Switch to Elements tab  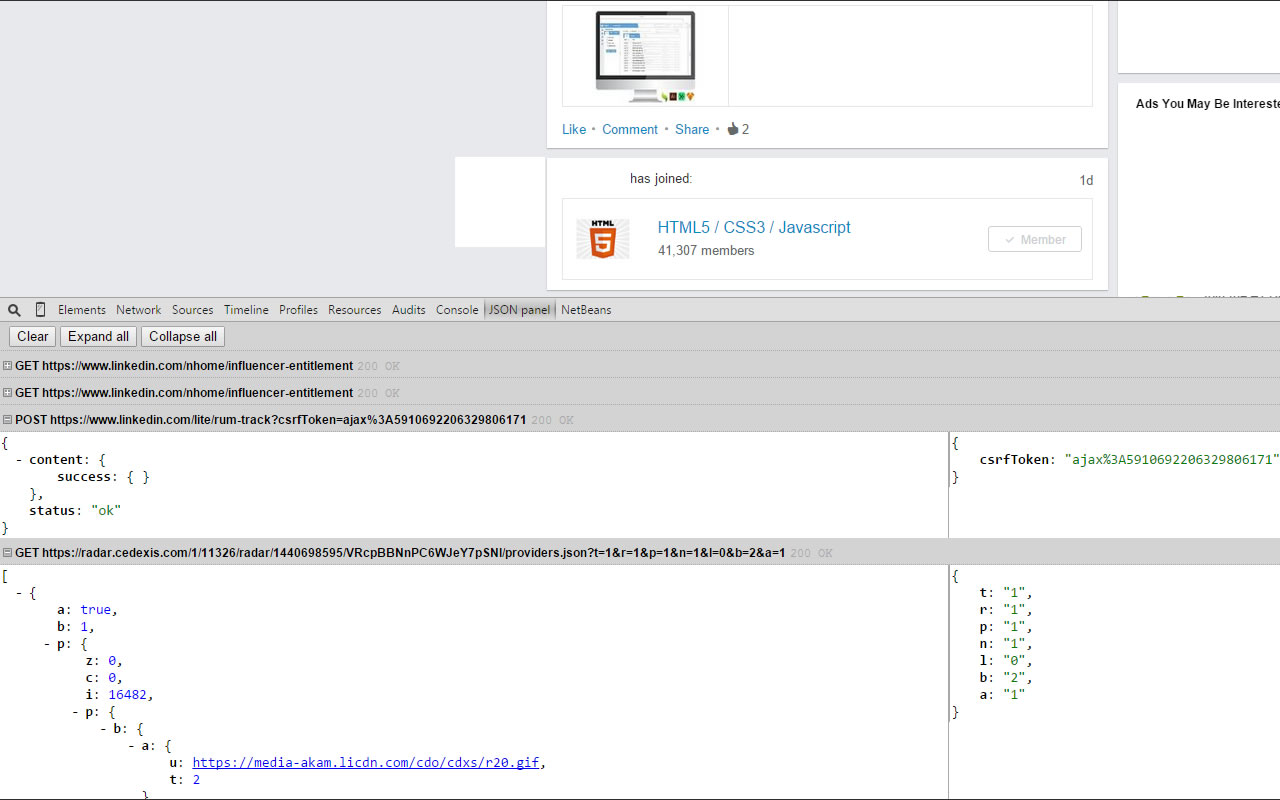click(82, 310)
